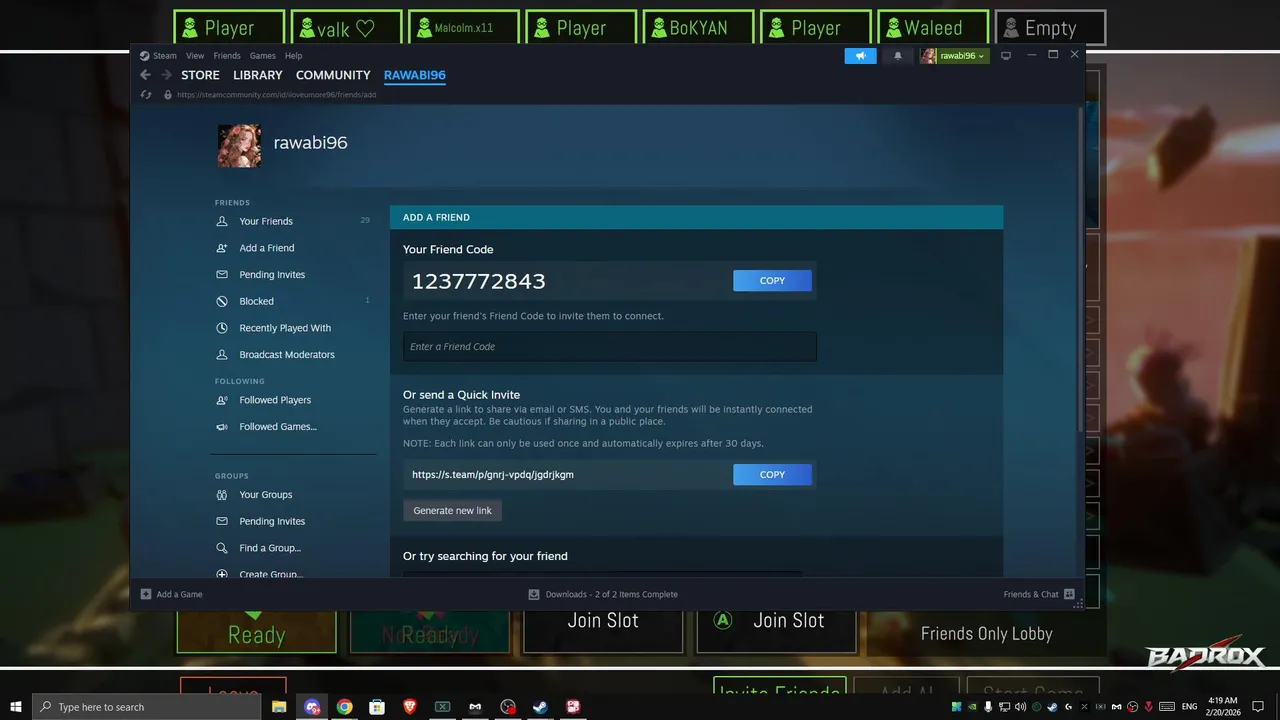Click the Blocked circle-slash icon
This screenshot has height=720, width=1280.
[222, 301]
